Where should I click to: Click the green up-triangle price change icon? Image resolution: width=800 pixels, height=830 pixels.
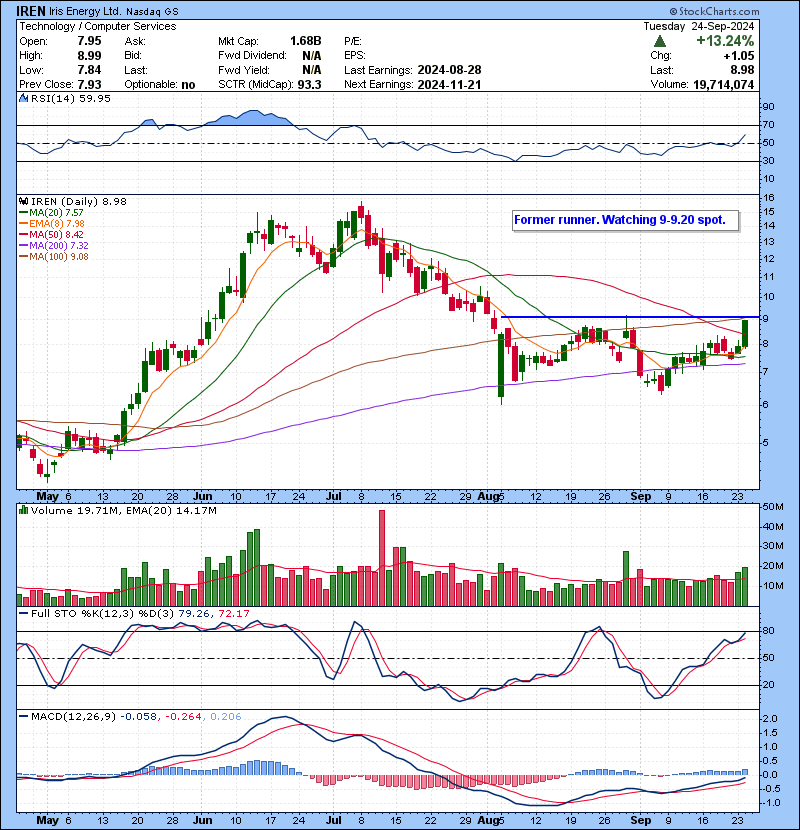[x=659, y=41]
